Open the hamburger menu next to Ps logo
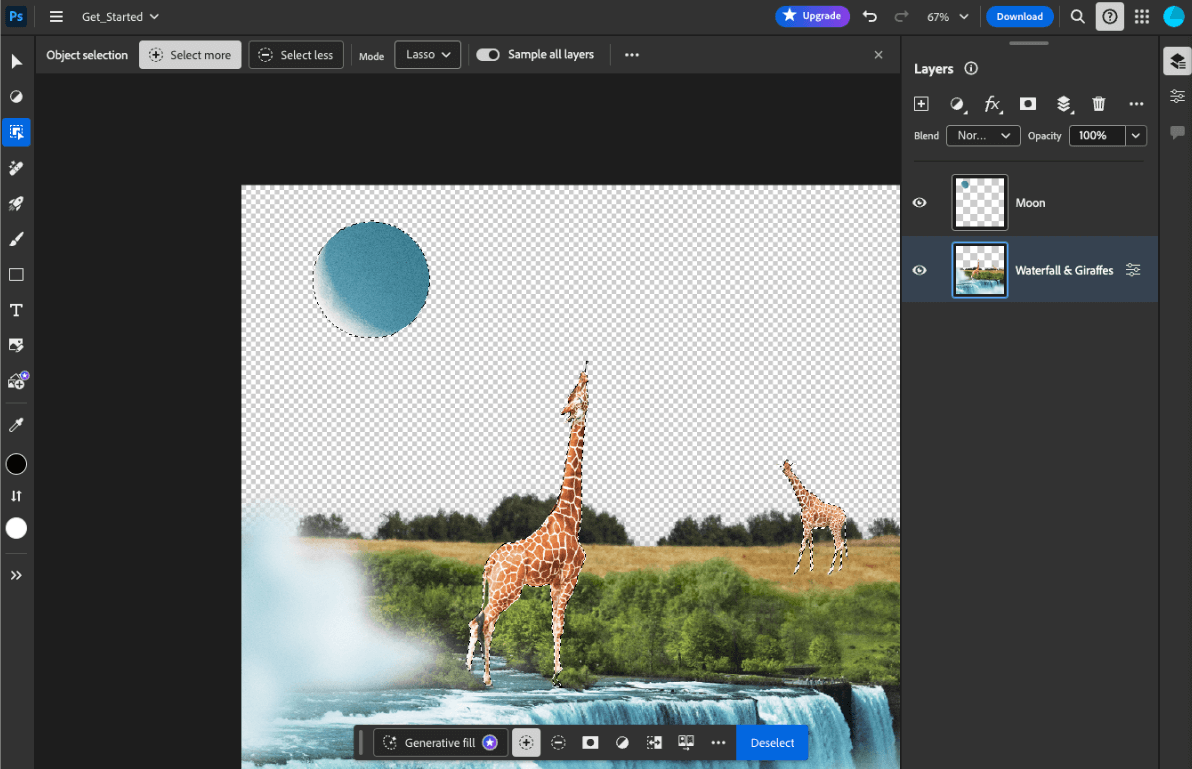1192x769 pixels. click(x=56, y=16)
